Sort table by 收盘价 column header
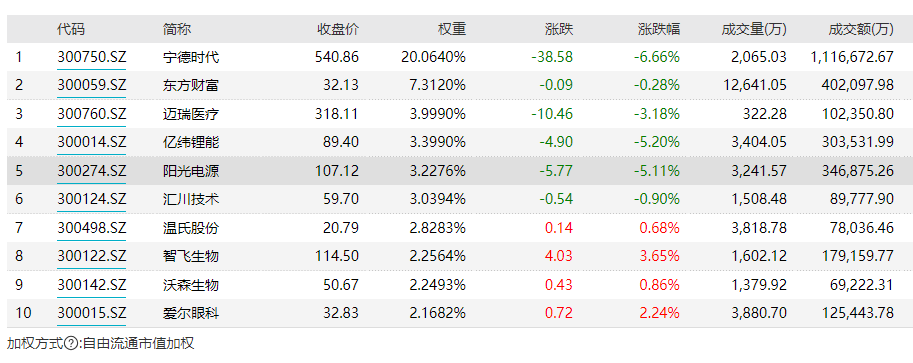Screen dimensions: 913x363 point(338,29)
